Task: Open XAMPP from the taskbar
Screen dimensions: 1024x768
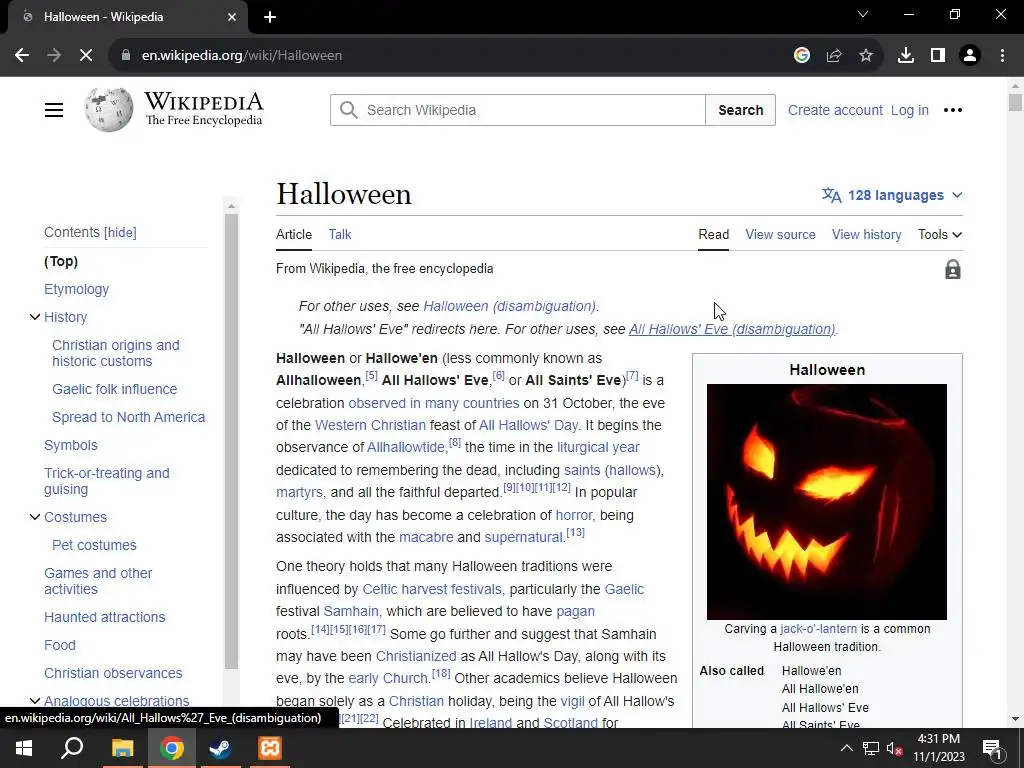Action: pyautogui.click(x=270, y=748)
